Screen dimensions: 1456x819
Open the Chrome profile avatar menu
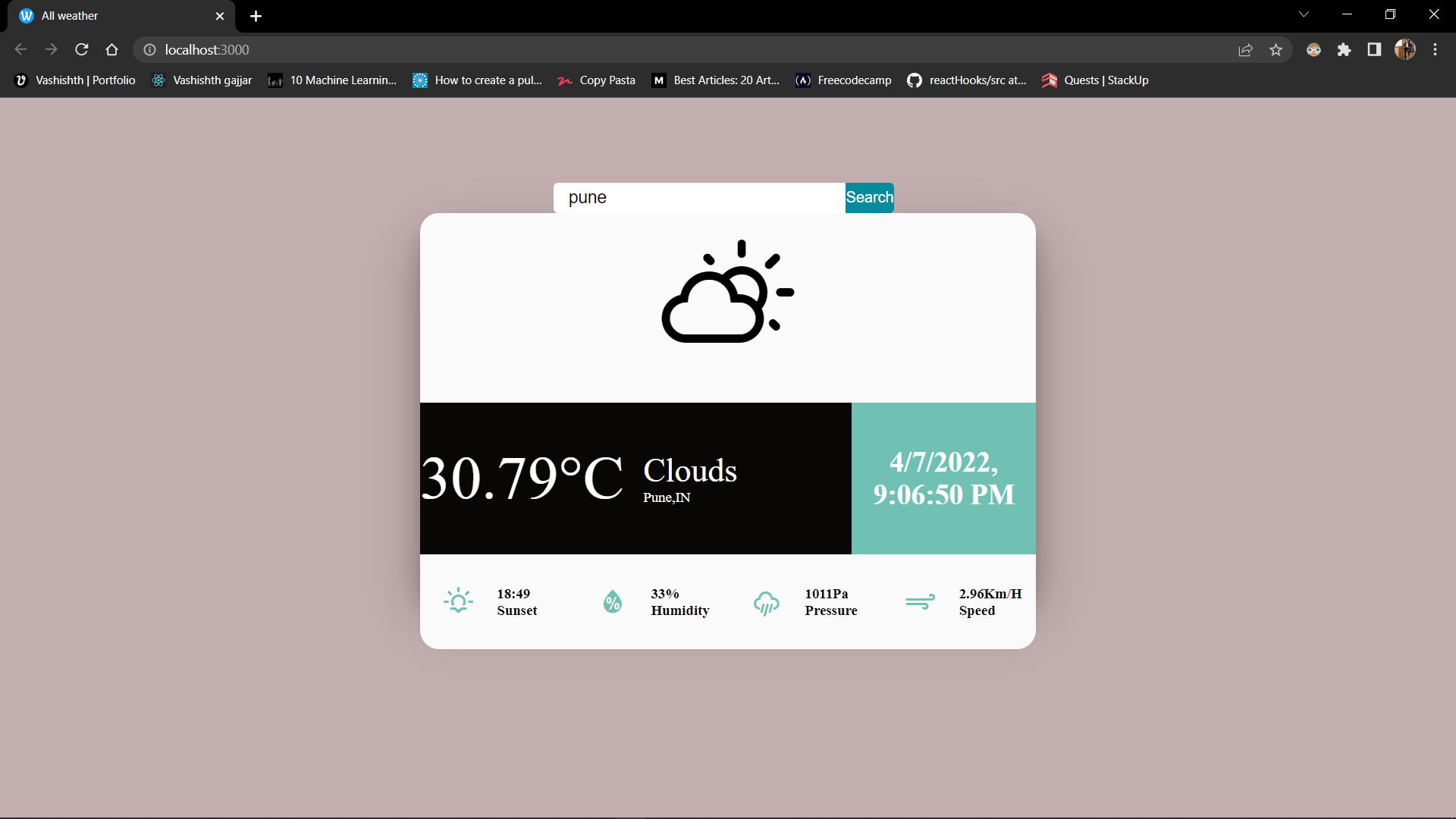pyautogui.click(x=1404, y=49)
